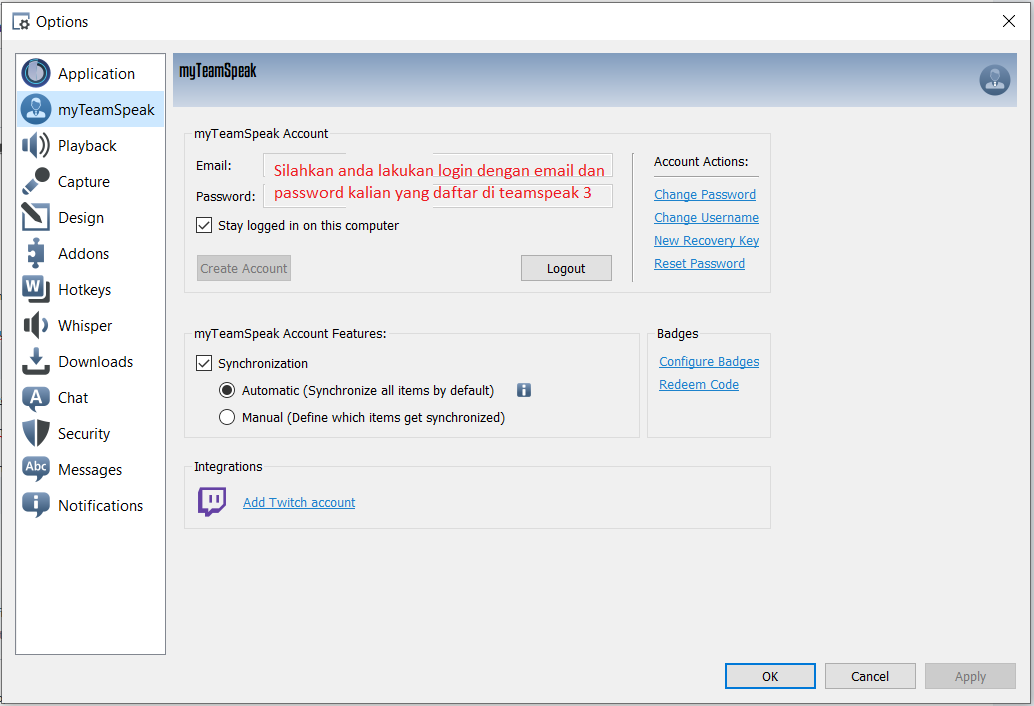Click the Create Account button
The image size is (1034, 706).
tap(243, 268)
